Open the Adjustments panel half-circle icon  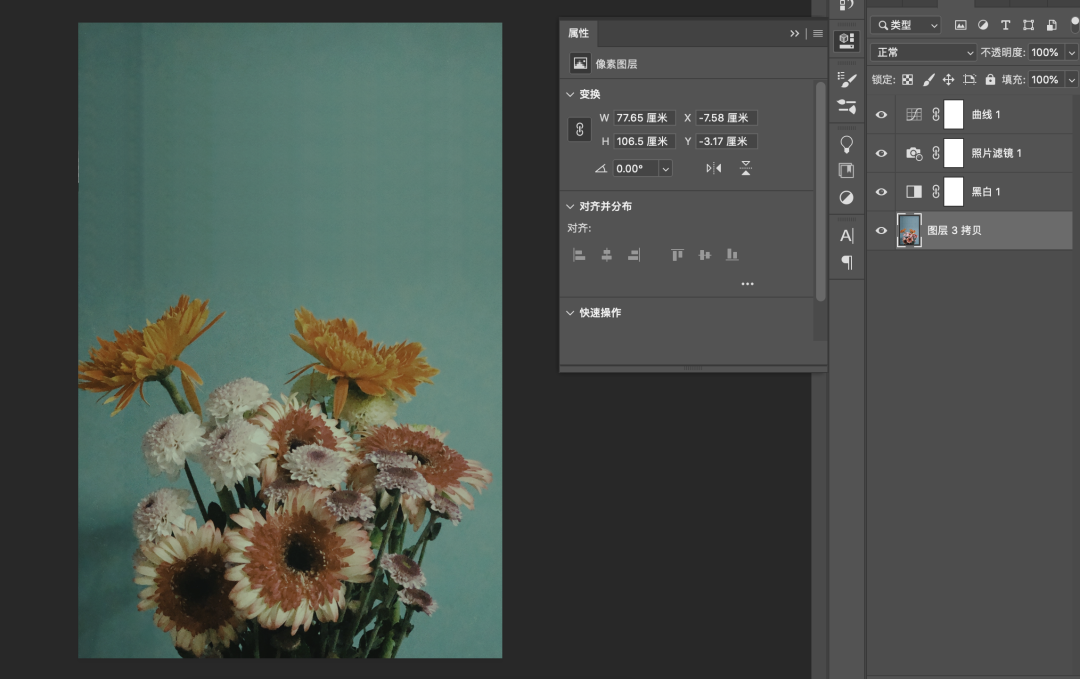point(847,198)
